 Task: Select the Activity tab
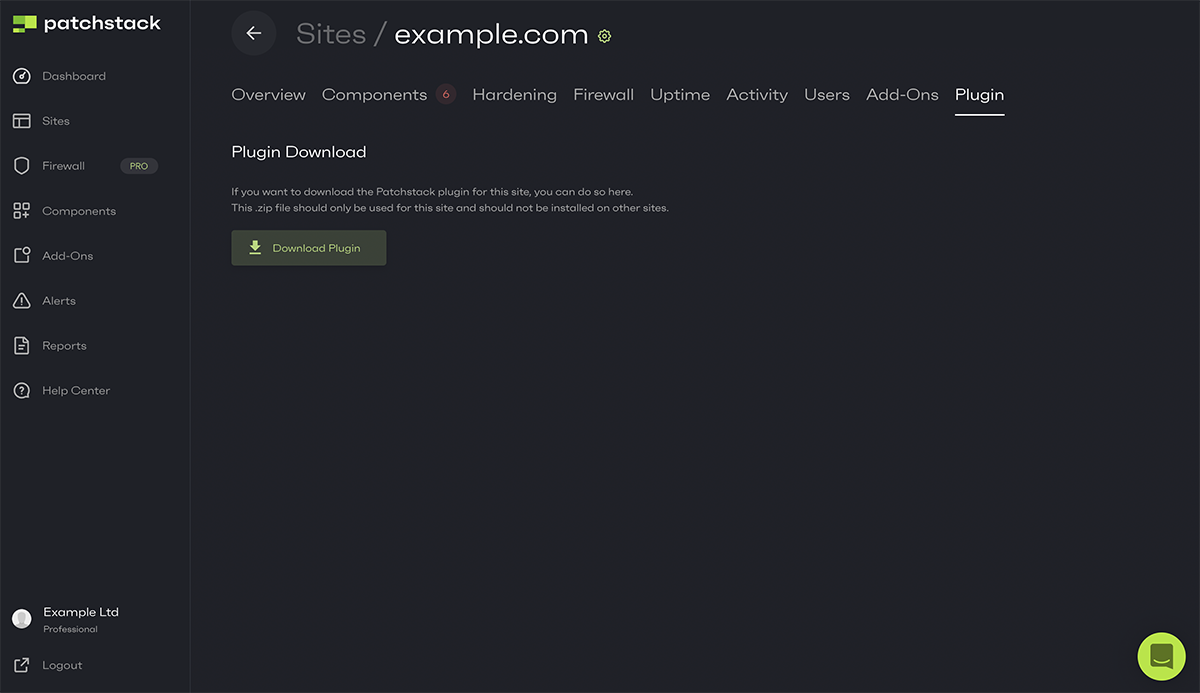(757, 95)
